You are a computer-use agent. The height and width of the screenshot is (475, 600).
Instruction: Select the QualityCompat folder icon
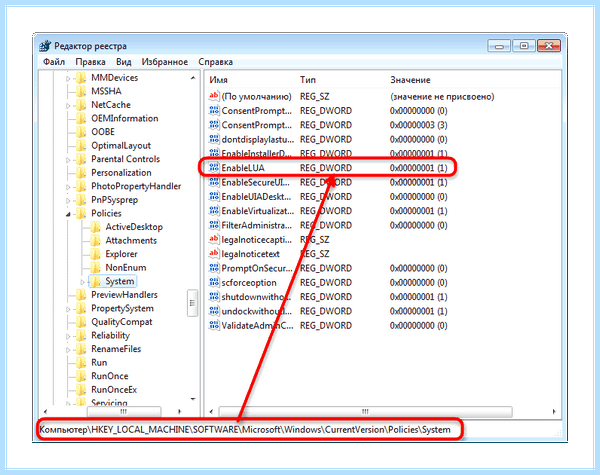[x=81, y=322]
